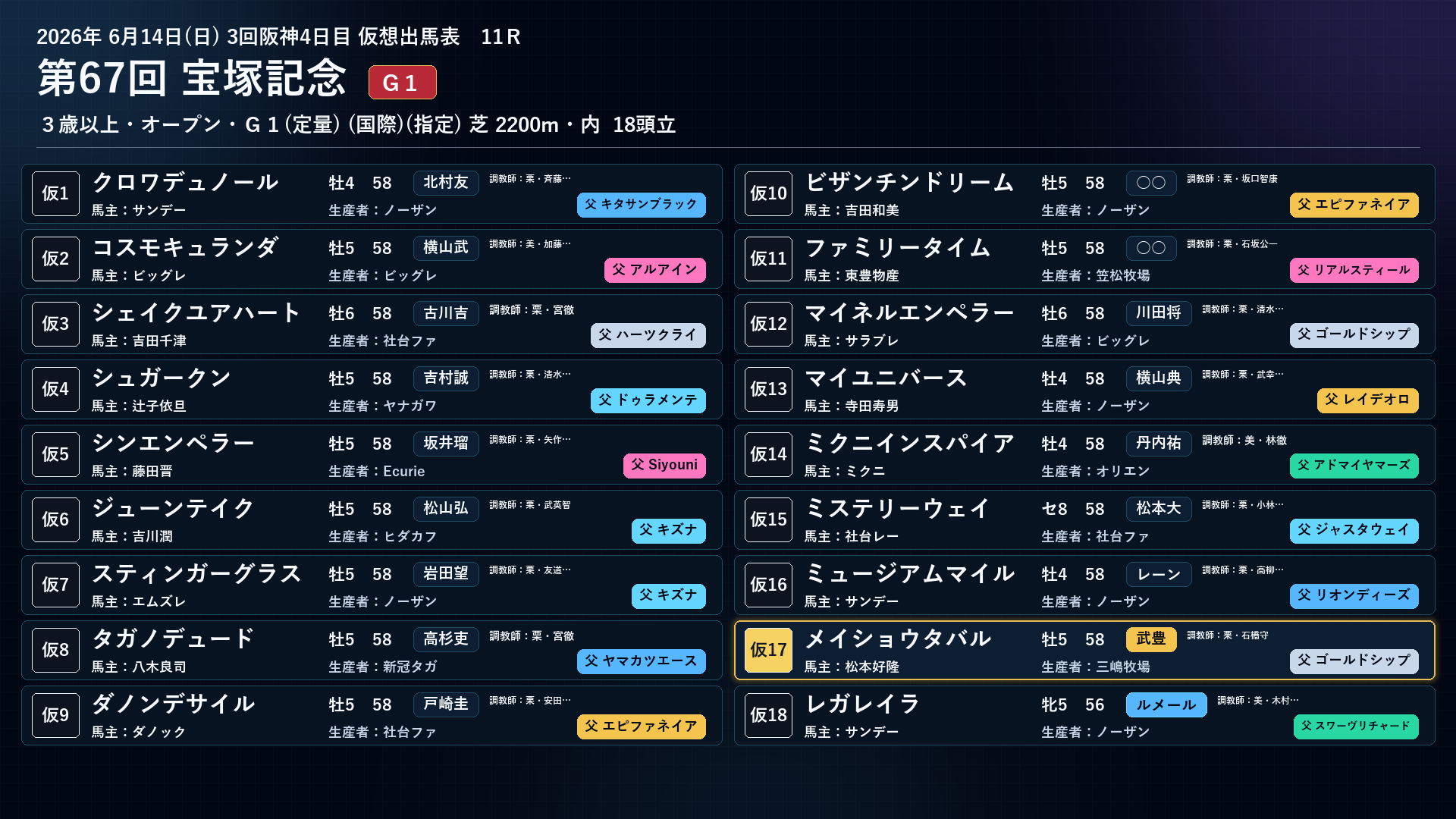1456x819 pixels.
Task: Click owner text 馬主：松本好隆
Action: pos(852,667)
